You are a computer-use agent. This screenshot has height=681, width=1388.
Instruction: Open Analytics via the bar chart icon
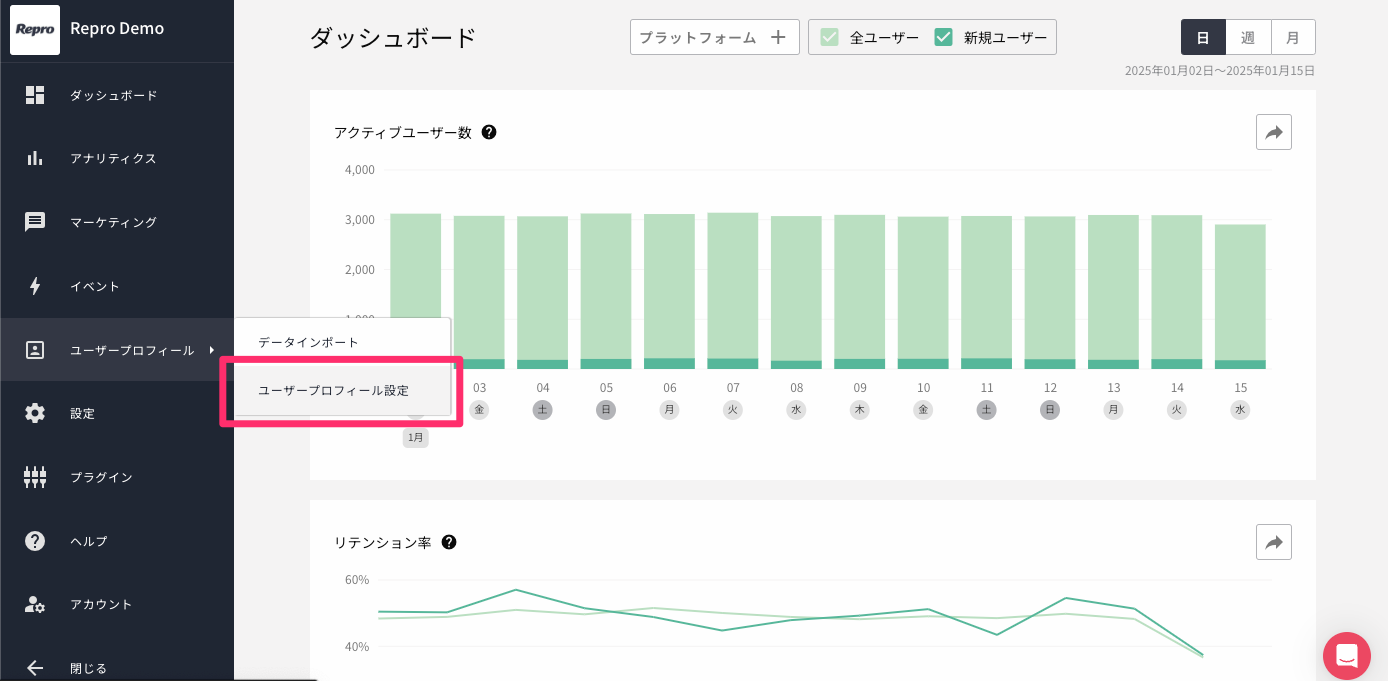[35, 158]
